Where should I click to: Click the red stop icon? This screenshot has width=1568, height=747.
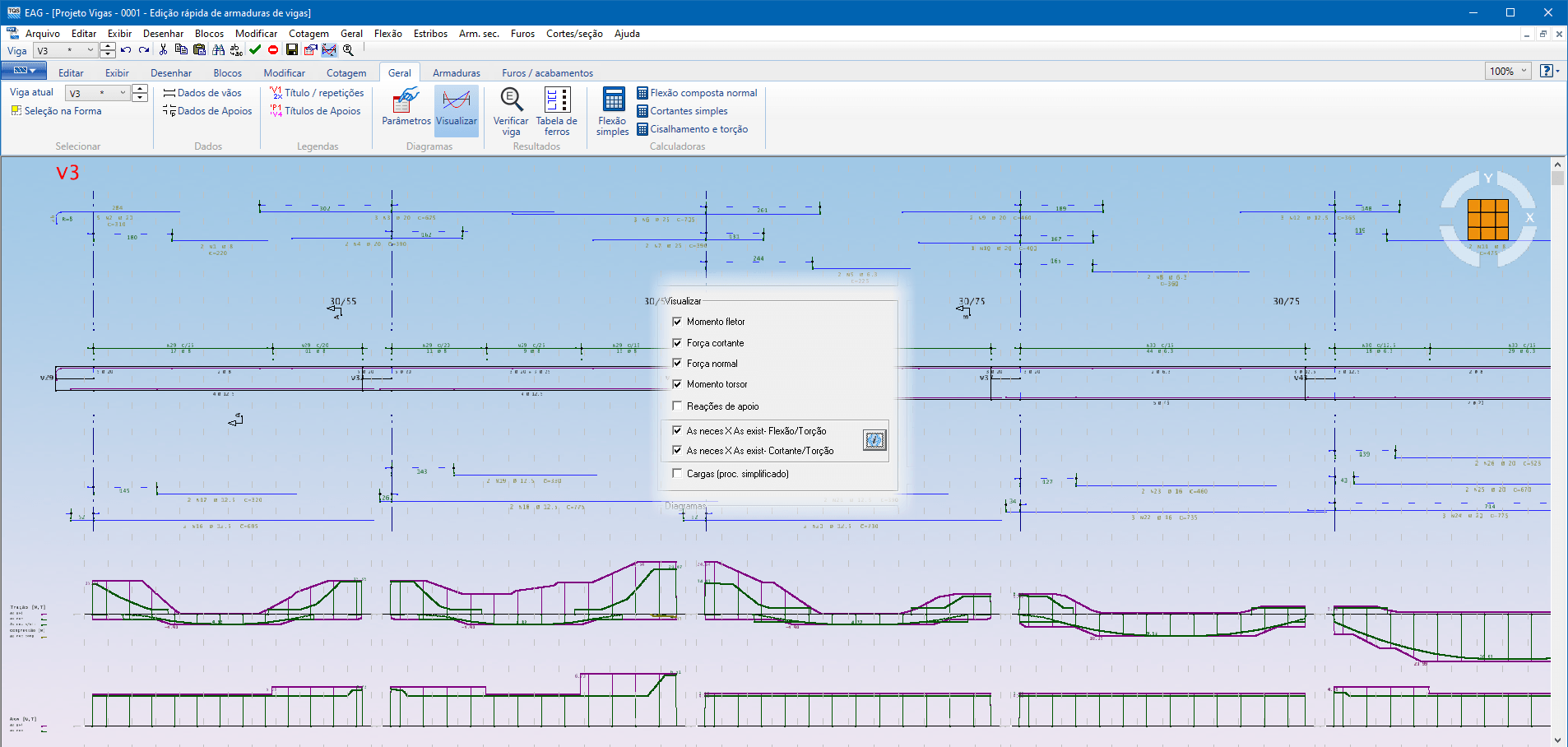point(273,50)
